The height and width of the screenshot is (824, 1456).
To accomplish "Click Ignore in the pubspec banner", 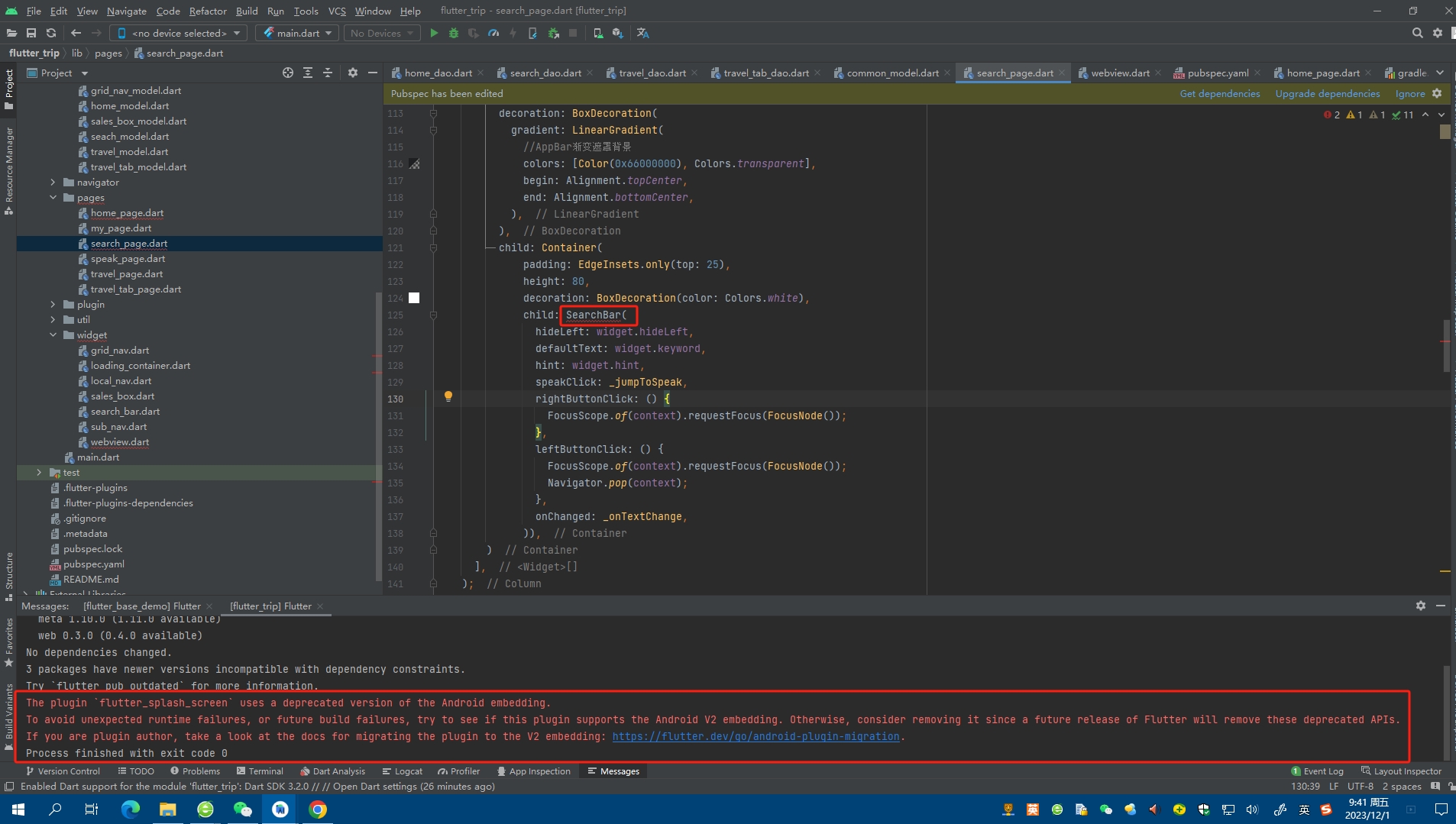I will (x=1410, y=93).
